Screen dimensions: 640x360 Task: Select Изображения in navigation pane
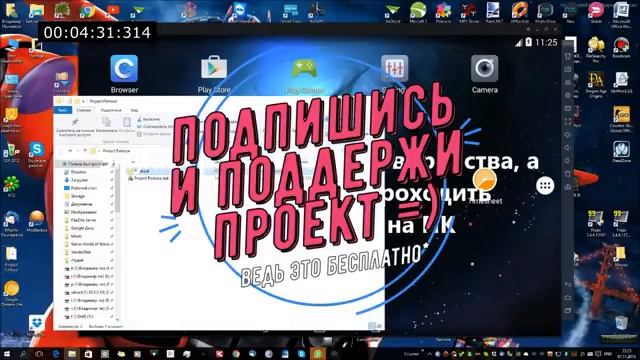pyautogui.click(x=83, y=212)
